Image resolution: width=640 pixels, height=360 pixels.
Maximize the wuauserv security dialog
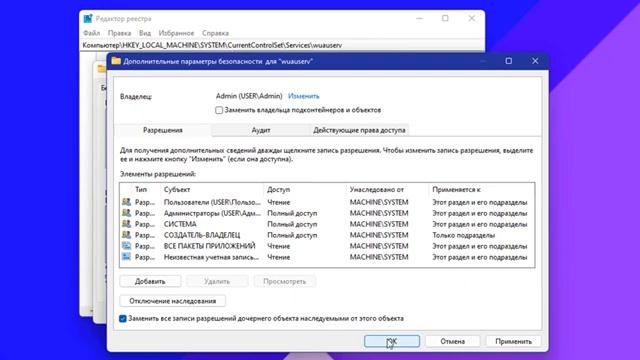[509, 61]
